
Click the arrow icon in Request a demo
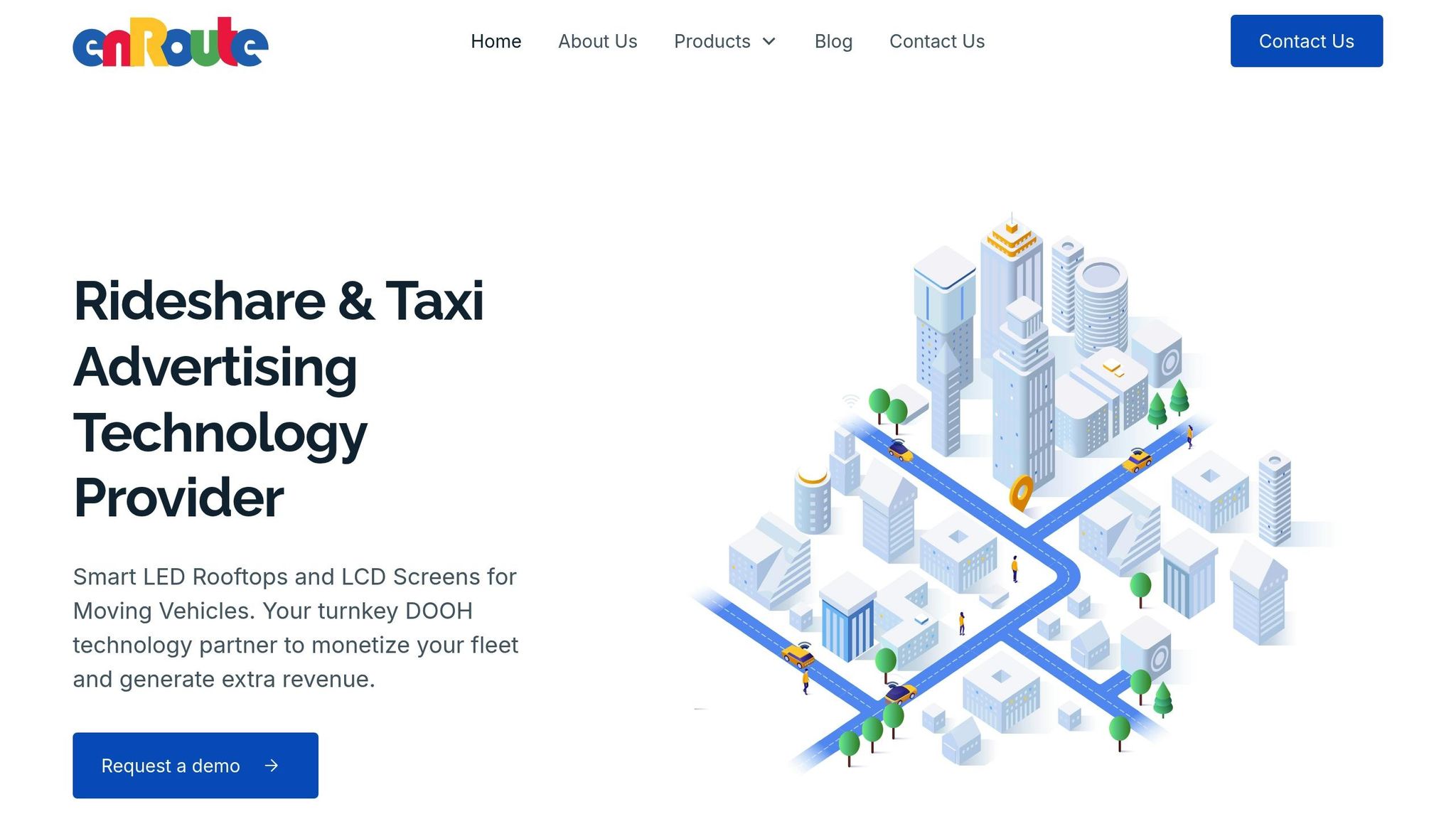272,766
